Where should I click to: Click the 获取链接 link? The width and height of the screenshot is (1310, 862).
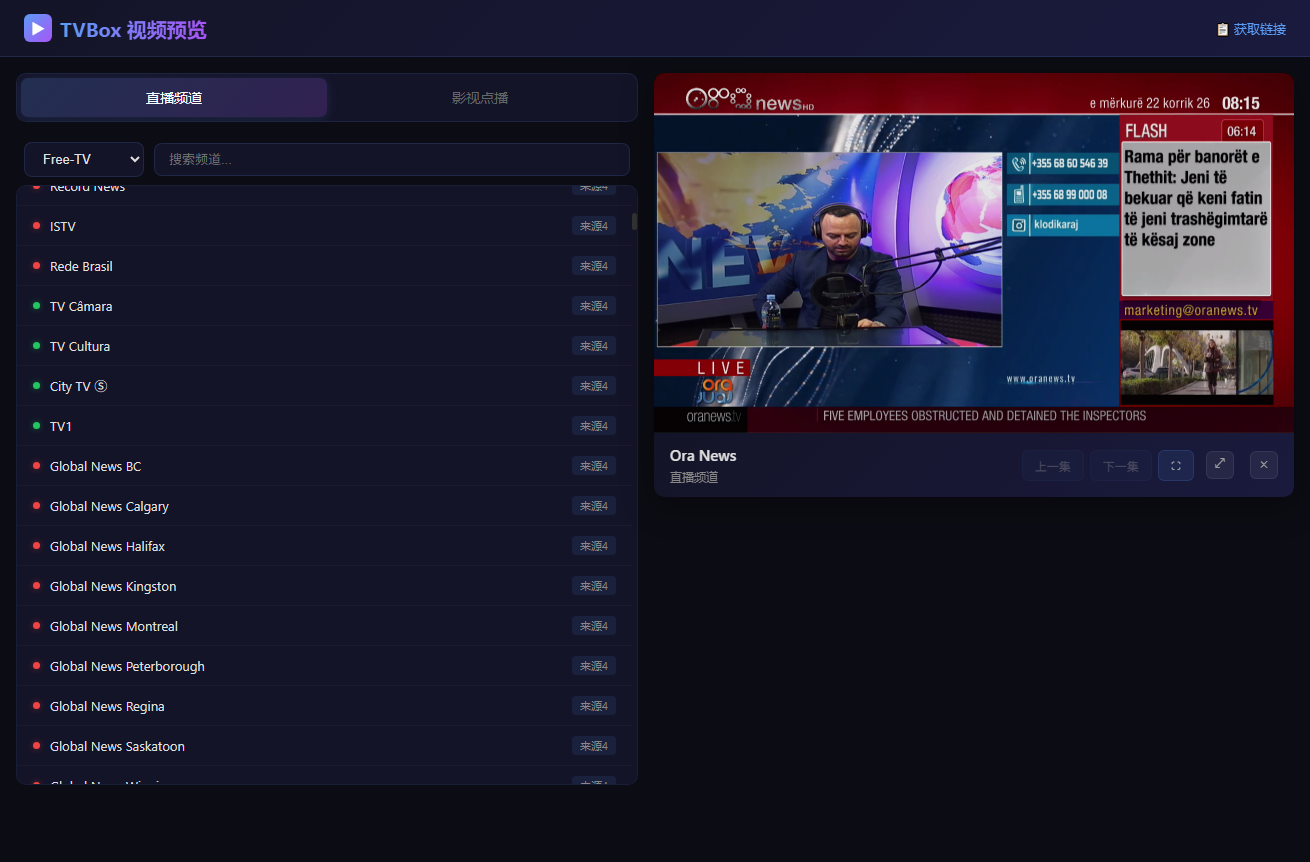pos(1260,30)
